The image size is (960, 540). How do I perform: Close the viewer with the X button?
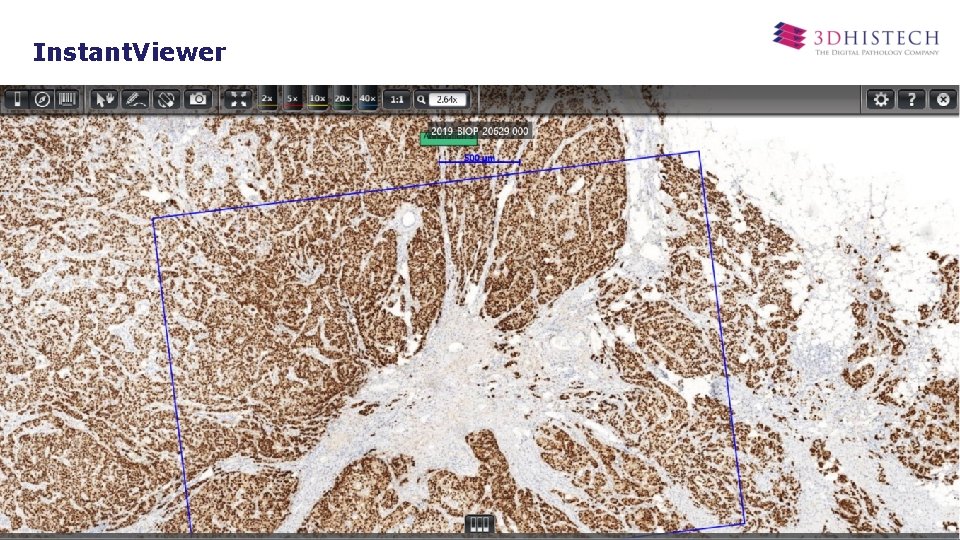pos(943,99)
